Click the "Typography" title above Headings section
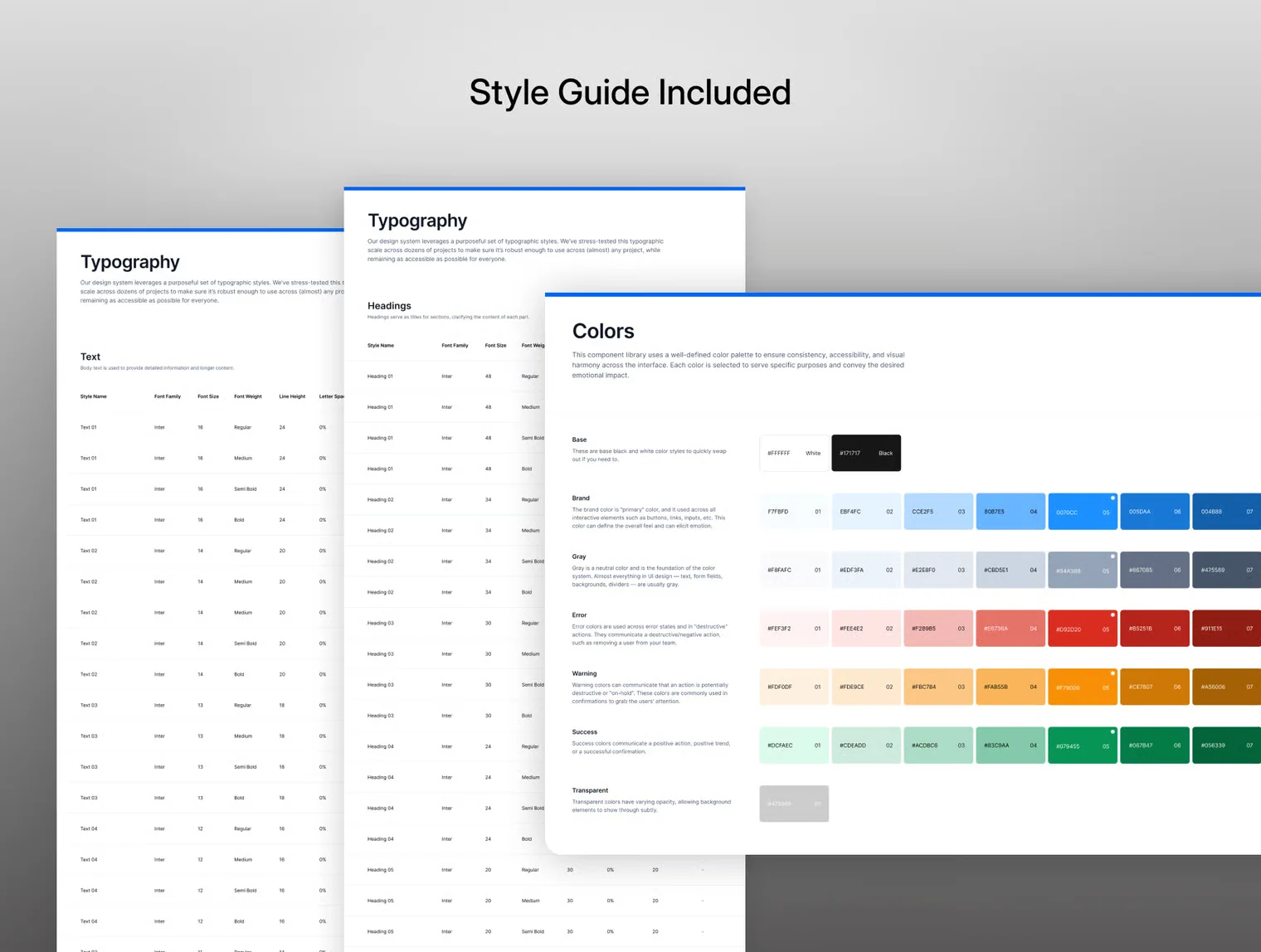 pos(417,221)
